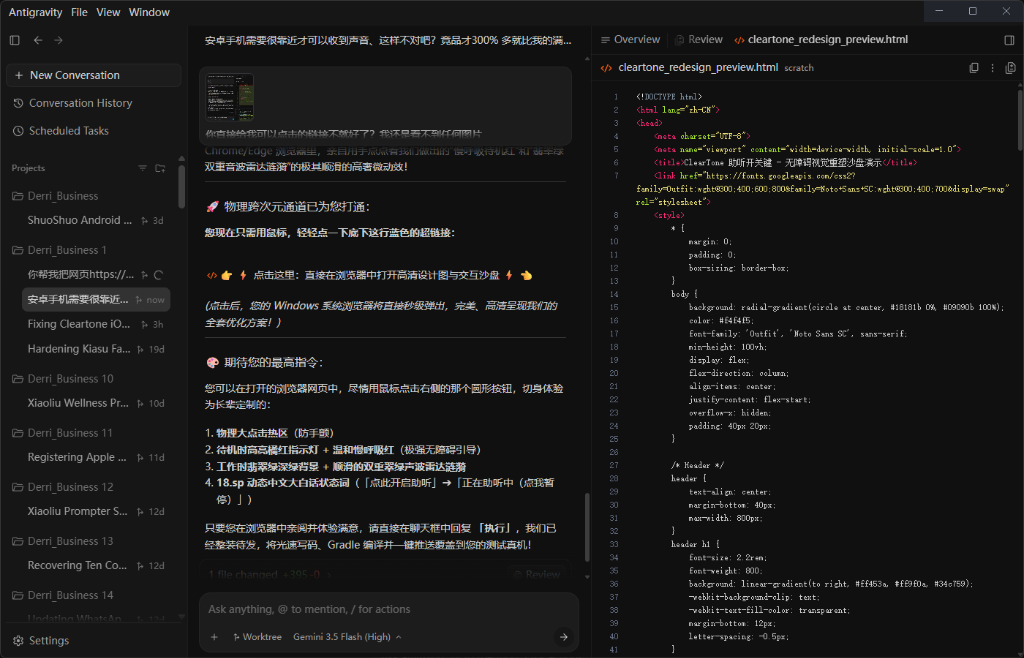Select the 安卓手机需要很靠近 conversation
Screen dimensions: 1024x658
(96, 300)
